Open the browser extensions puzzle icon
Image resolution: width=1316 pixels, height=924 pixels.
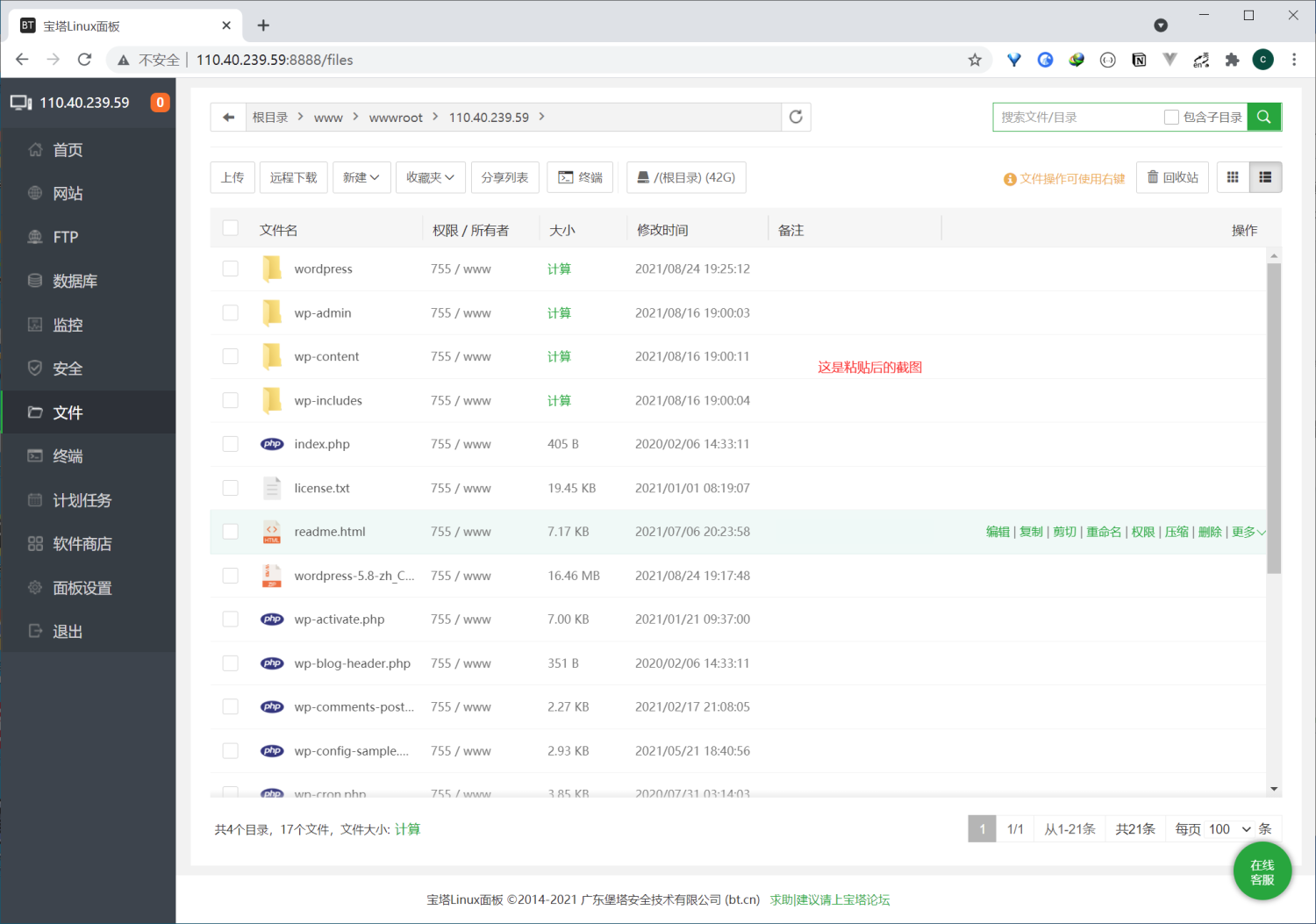[1232, 60]
